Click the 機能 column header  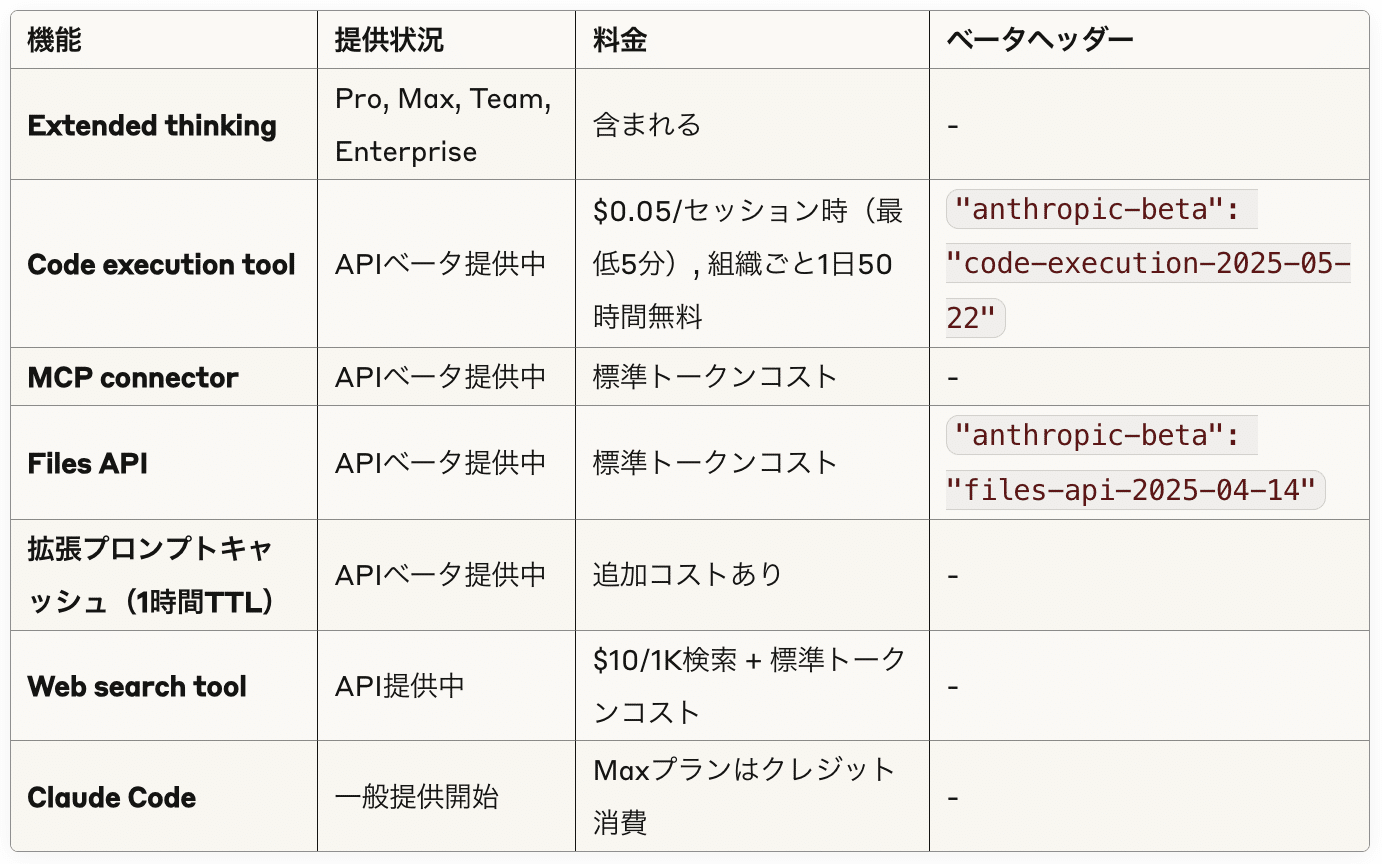click(x=55, y=40)
